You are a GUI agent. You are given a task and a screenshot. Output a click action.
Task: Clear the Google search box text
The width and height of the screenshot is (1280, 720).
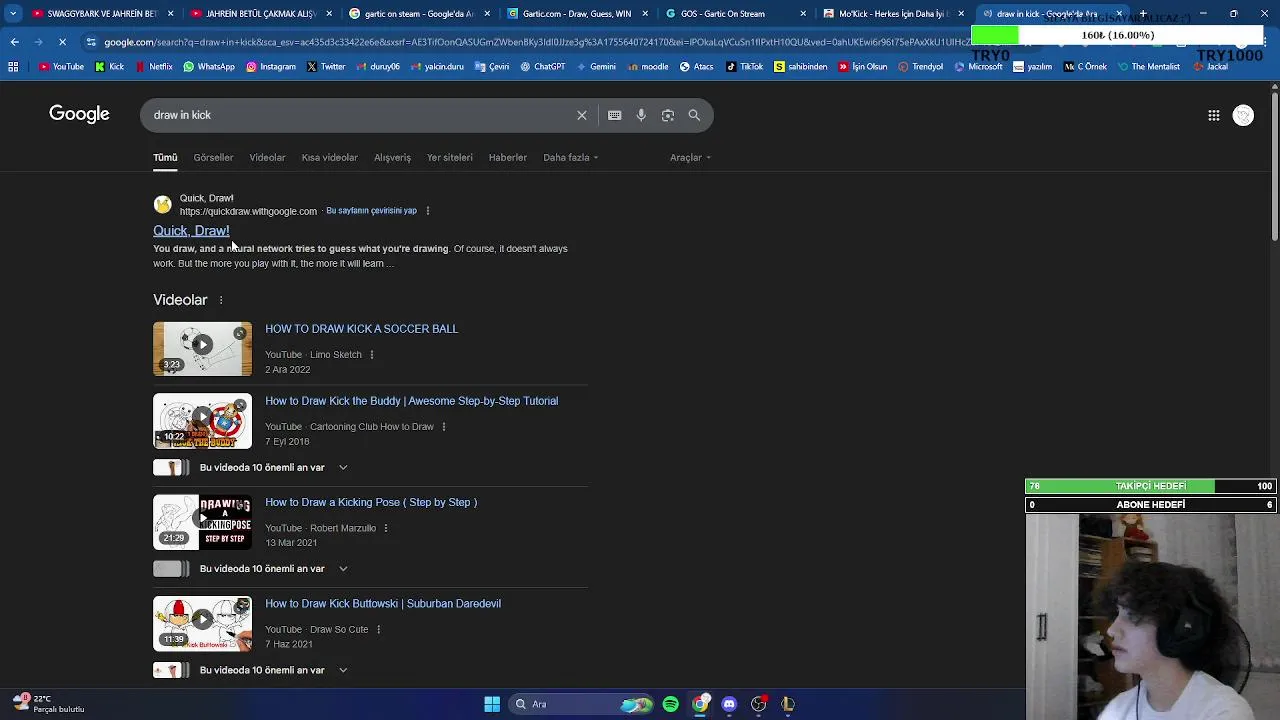(x=581, y=115)
